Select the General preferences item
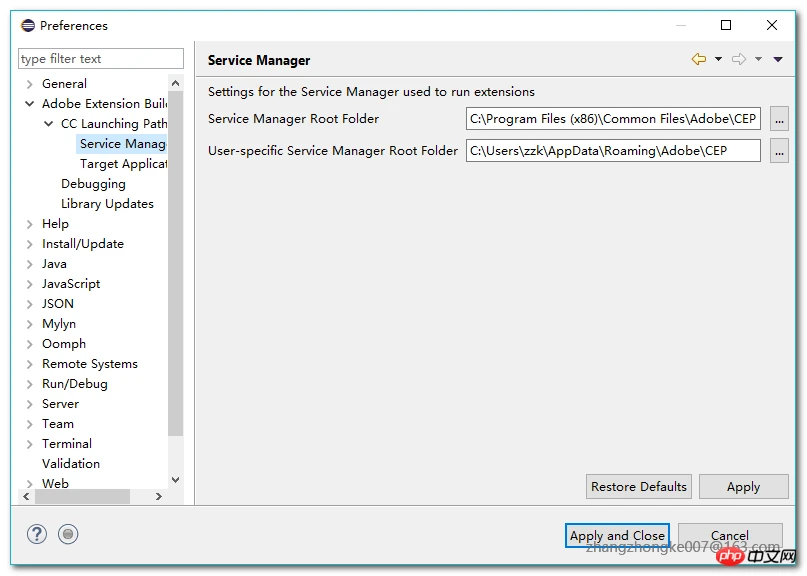 click(x=64, y=83)
